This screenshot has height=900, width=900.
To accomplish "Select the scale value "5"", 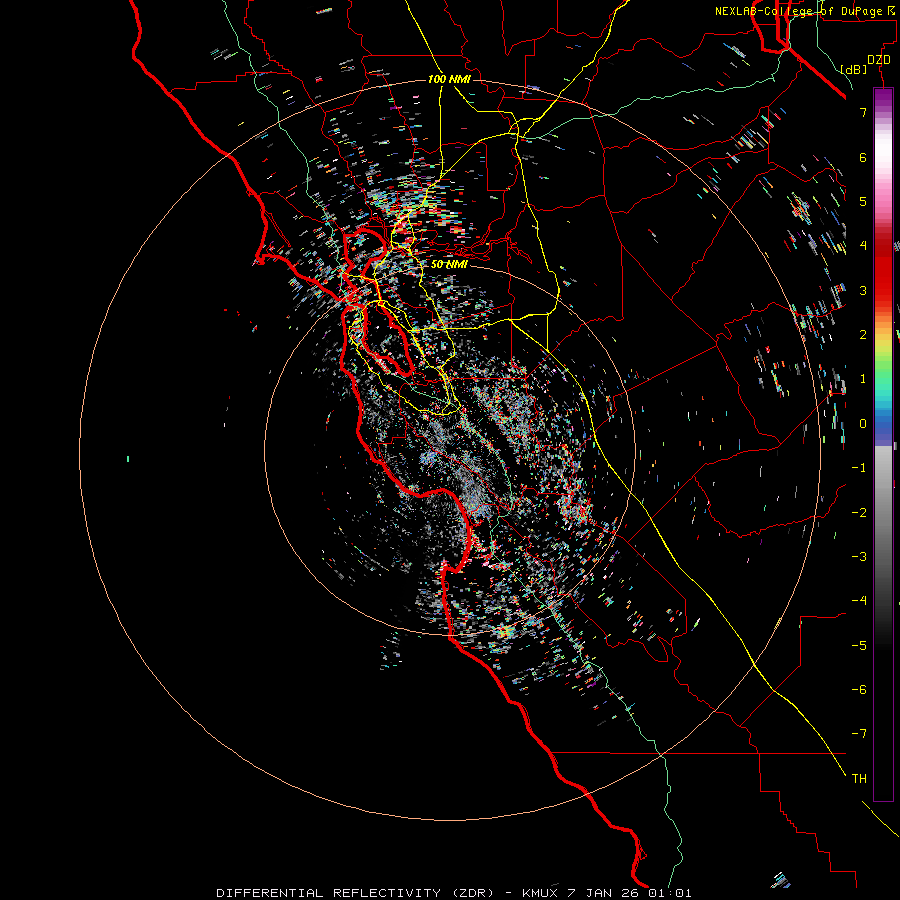I will pyautogui.click(x=863, y=201).
